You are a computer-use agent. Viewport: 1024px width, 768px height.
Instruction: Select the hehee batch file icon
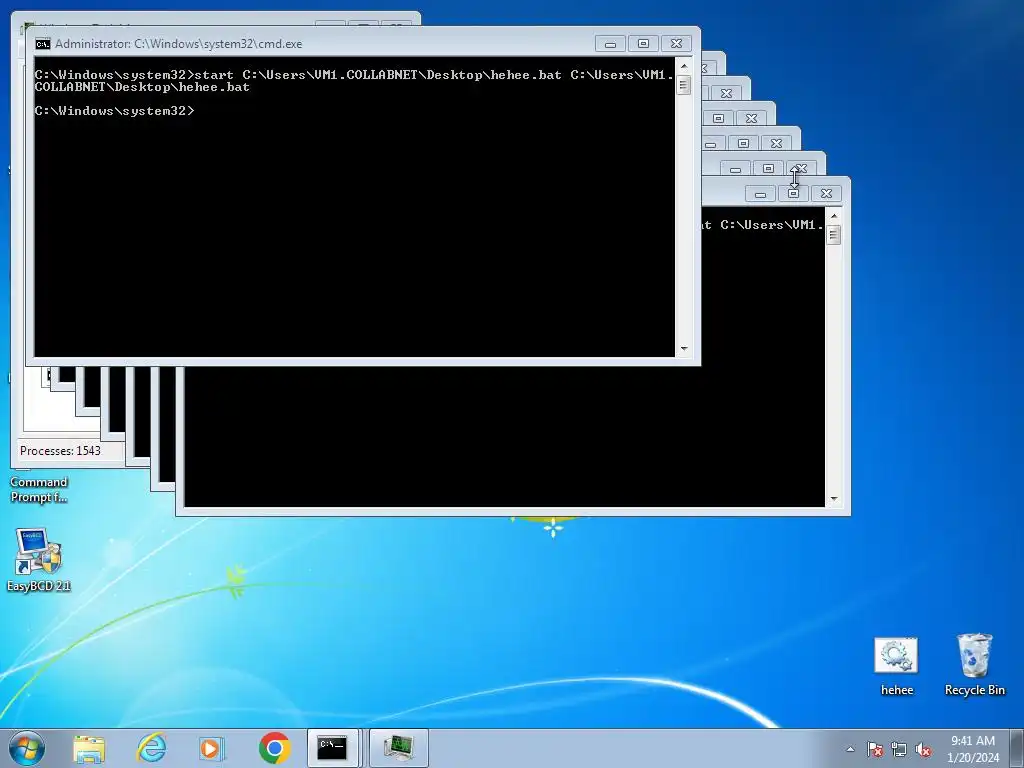pyautogui.click(x=897, y=666)
